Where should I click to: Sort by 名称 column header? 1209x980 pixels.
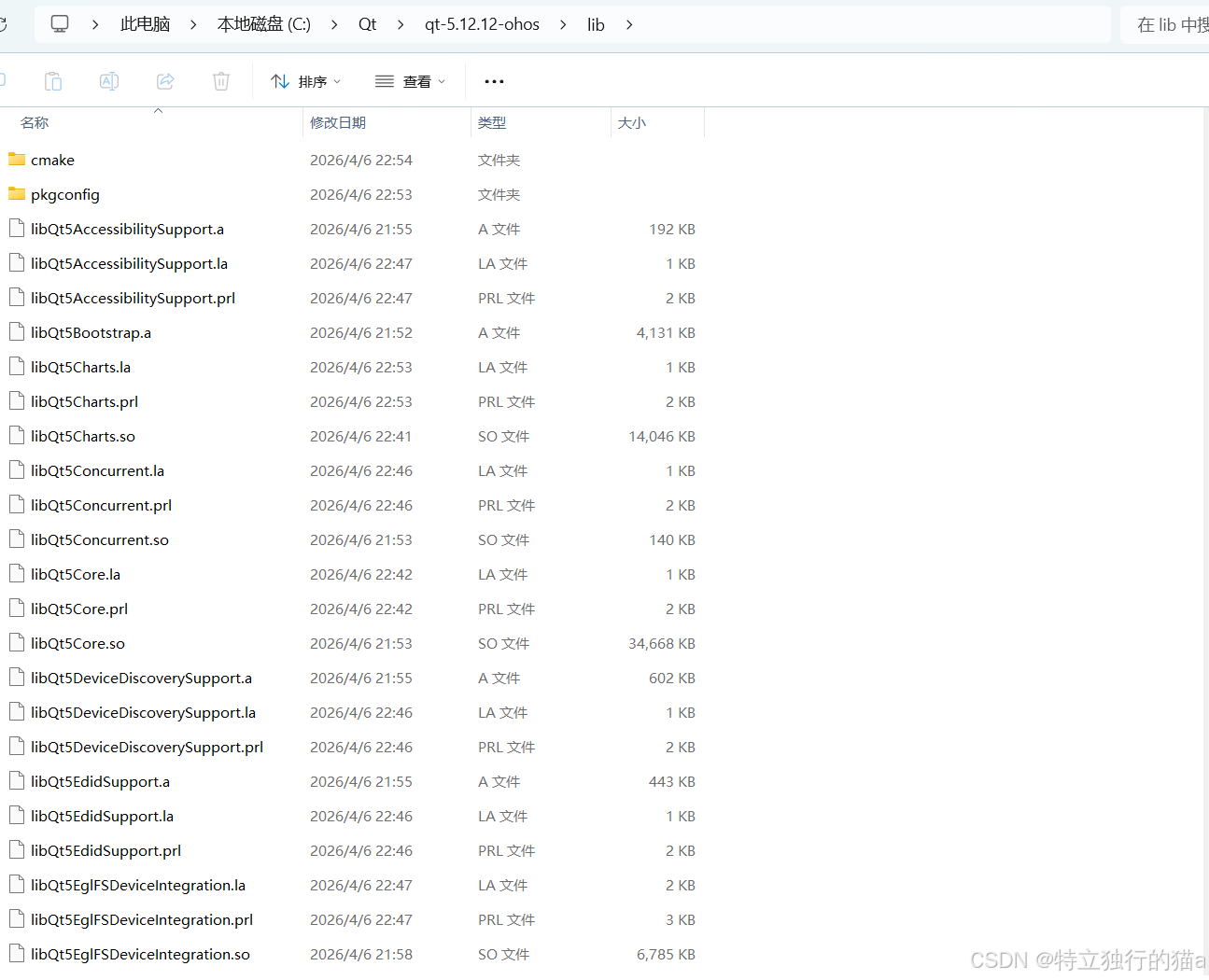pos(35,122)
